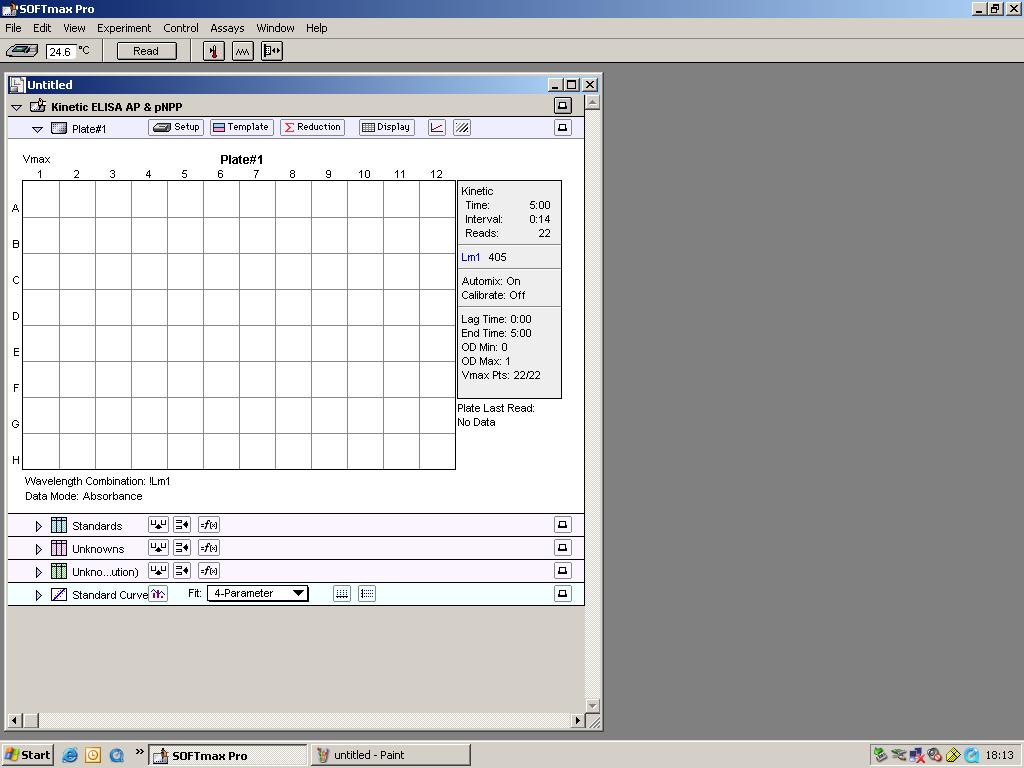The height and width of the screenshot is (768, 1024).
Task: Expand the Standard Curve section
Action: (39, 595)
